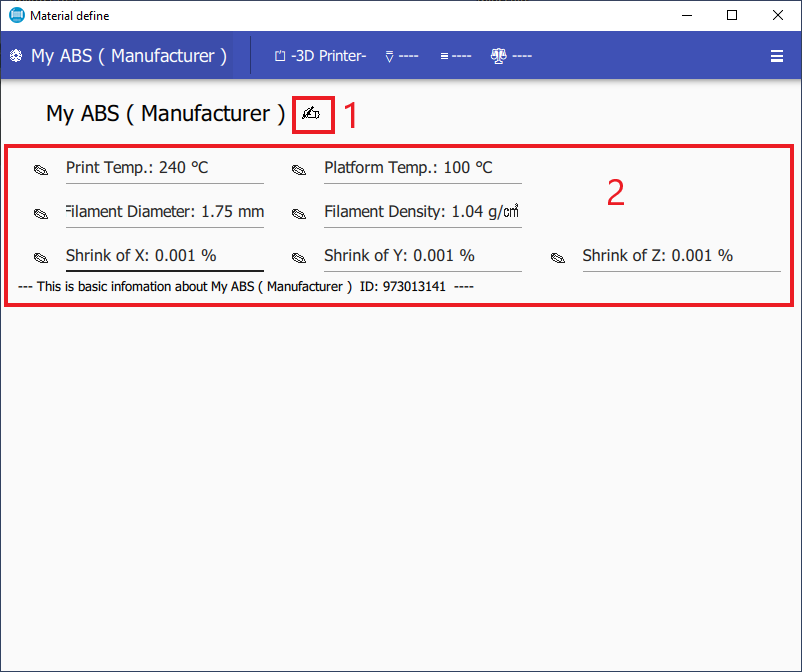Click the 3D Printer clipboard icon
Screen dimensions: 802x672
[280, 56]
